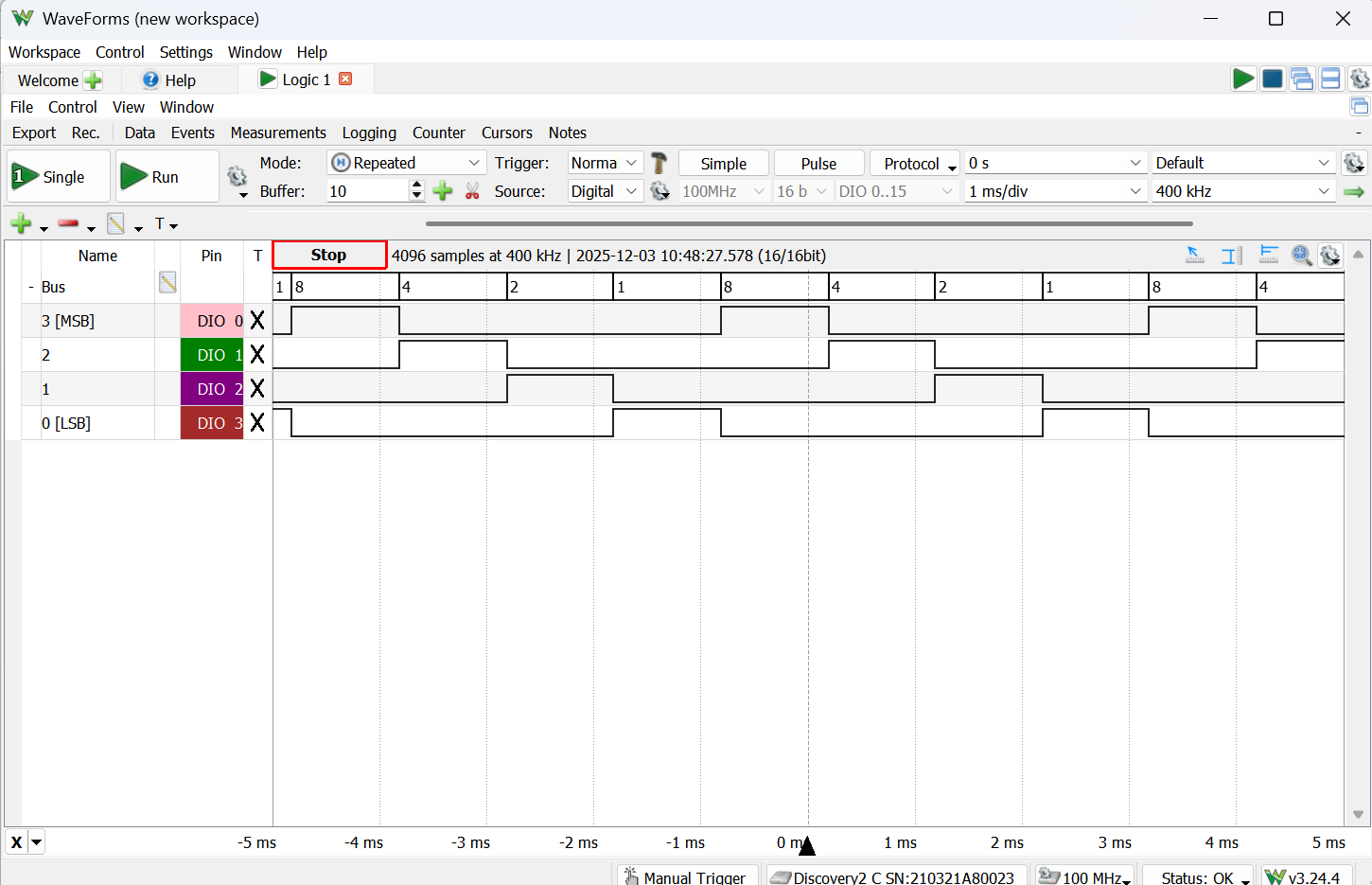The image size is (1372, 885).
Task: Click the green arrow next to 400 kHz
Action: [1354, 191]
